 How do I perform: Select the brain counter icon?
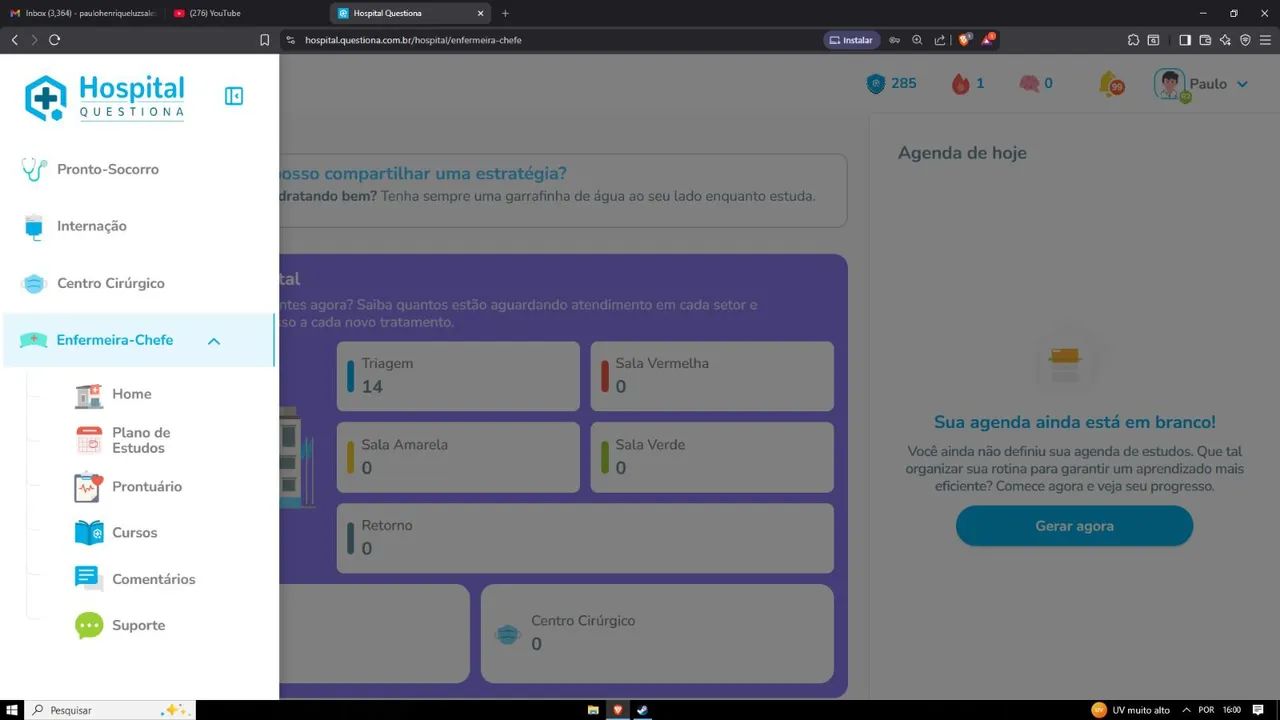(1029, 84)
